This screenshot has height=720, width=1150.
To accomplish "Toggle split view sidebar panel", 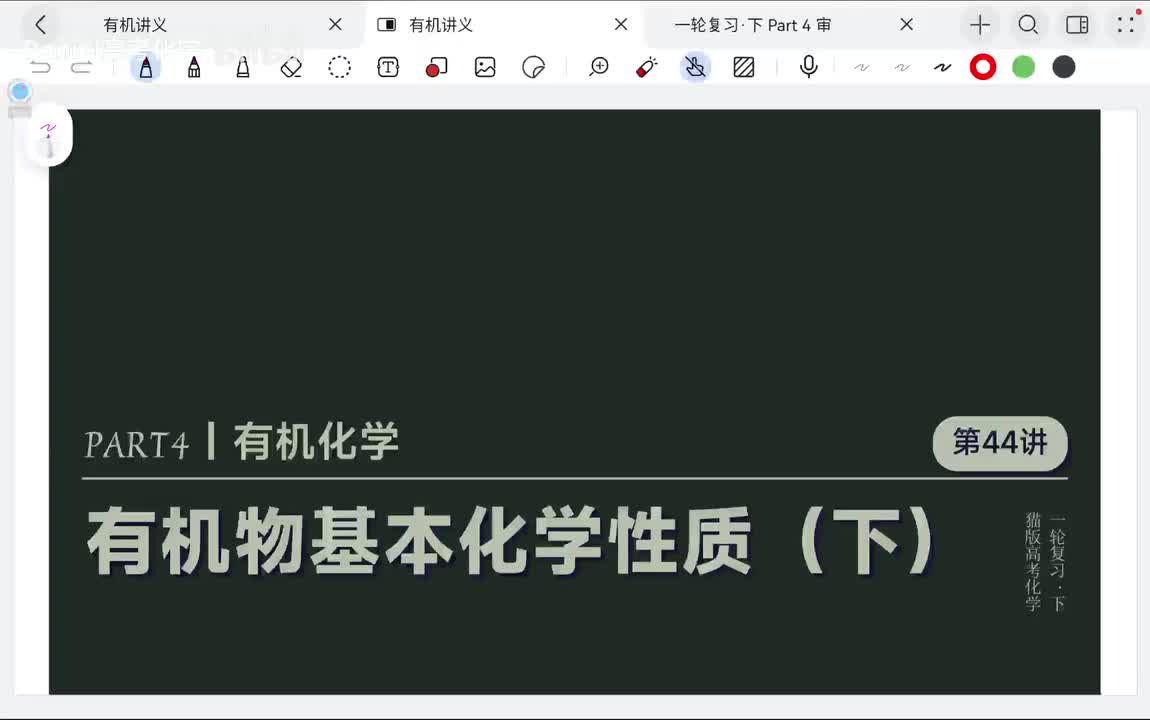I will pos(1077,25).
